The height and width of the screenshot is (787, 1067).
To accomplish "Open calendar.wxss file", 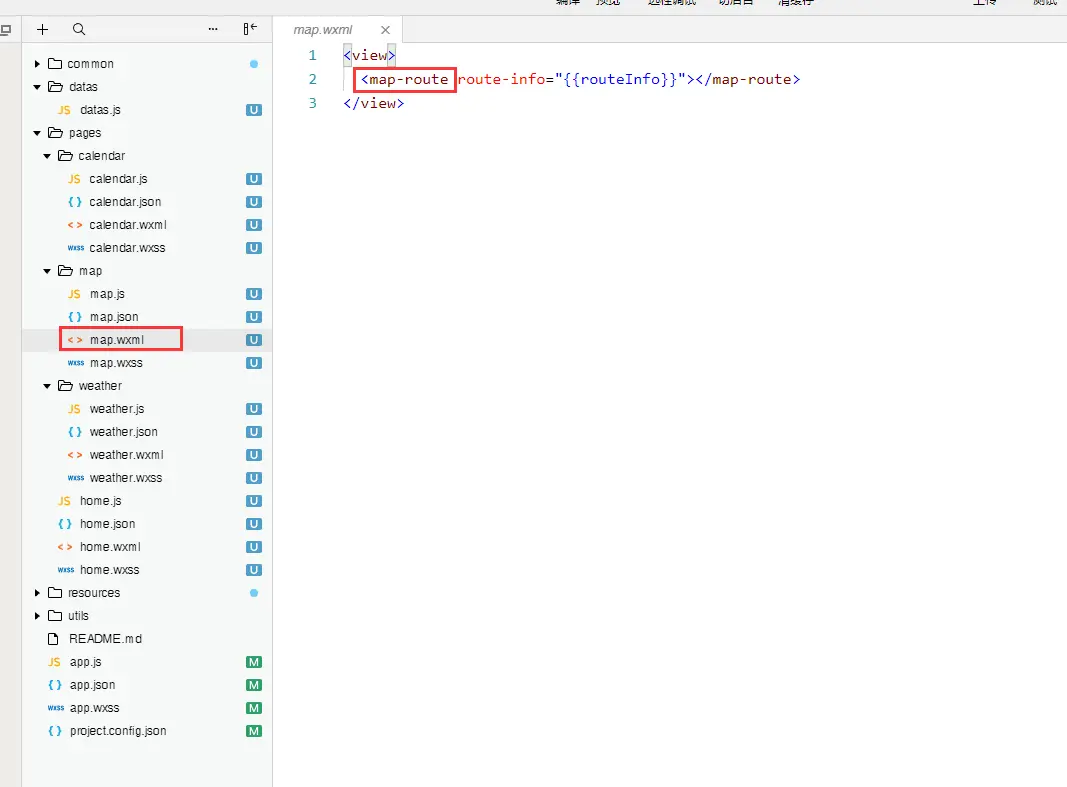I will tap(127, 248).
